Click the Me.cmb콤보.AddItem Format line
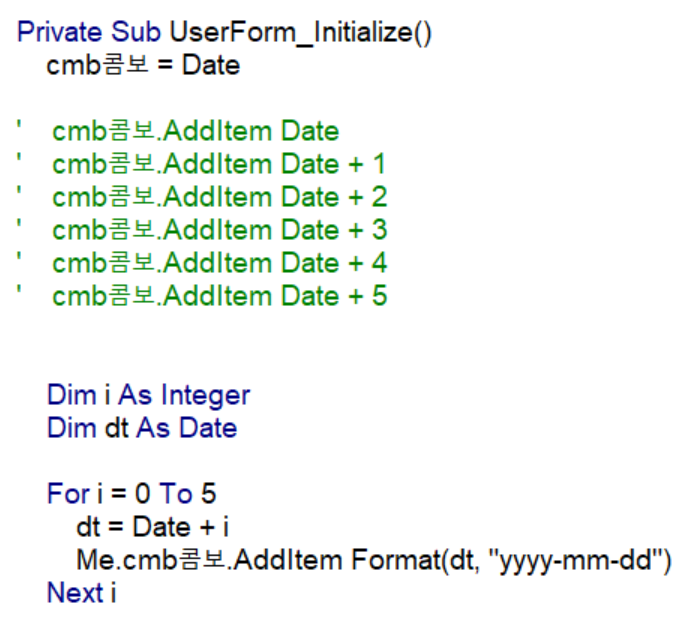 click(372, 560)
